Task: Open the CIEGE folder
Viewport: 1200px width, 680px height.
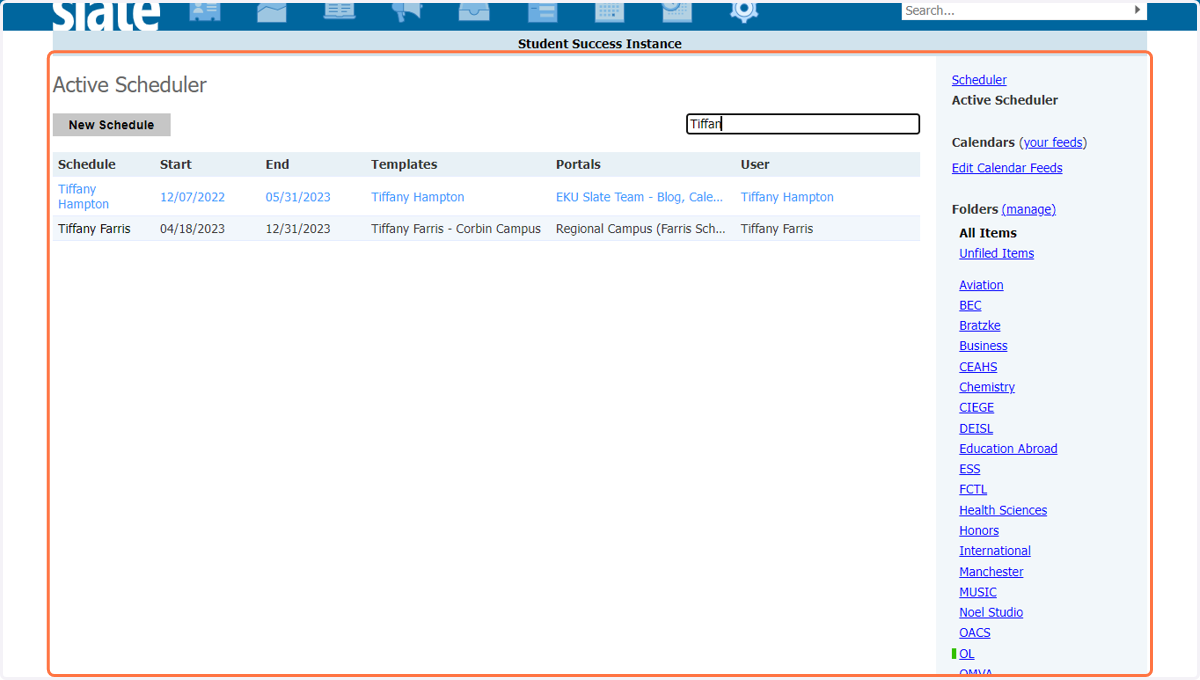Action: click(x=976, y=407)
